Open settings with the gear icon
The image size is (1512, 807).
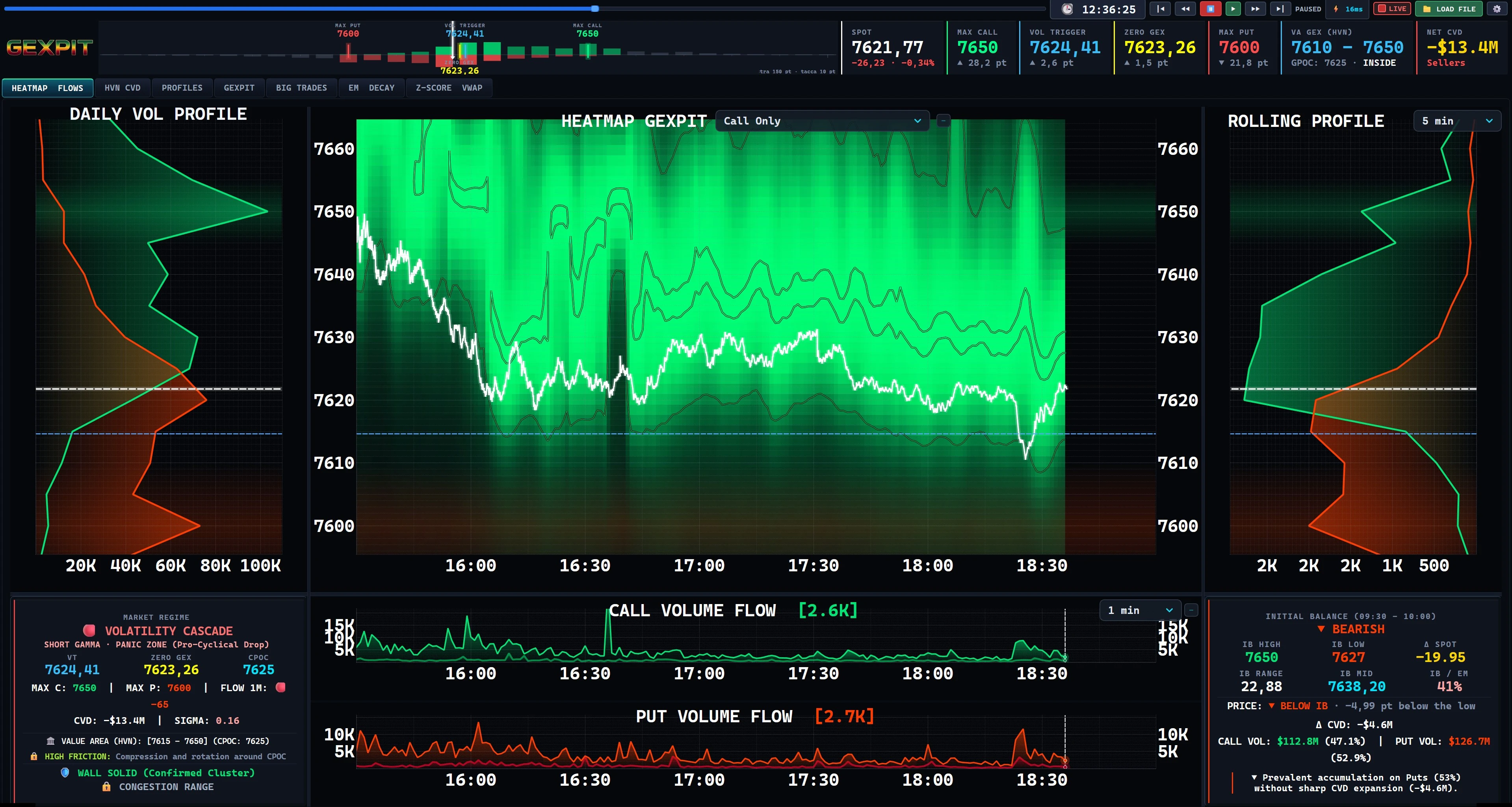point(1497,9)
